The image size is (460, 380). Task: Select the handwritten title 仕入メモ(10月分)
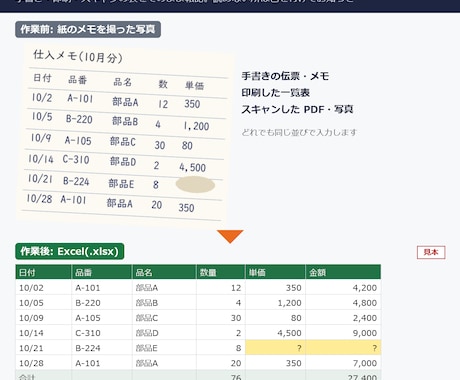[78, 56]
